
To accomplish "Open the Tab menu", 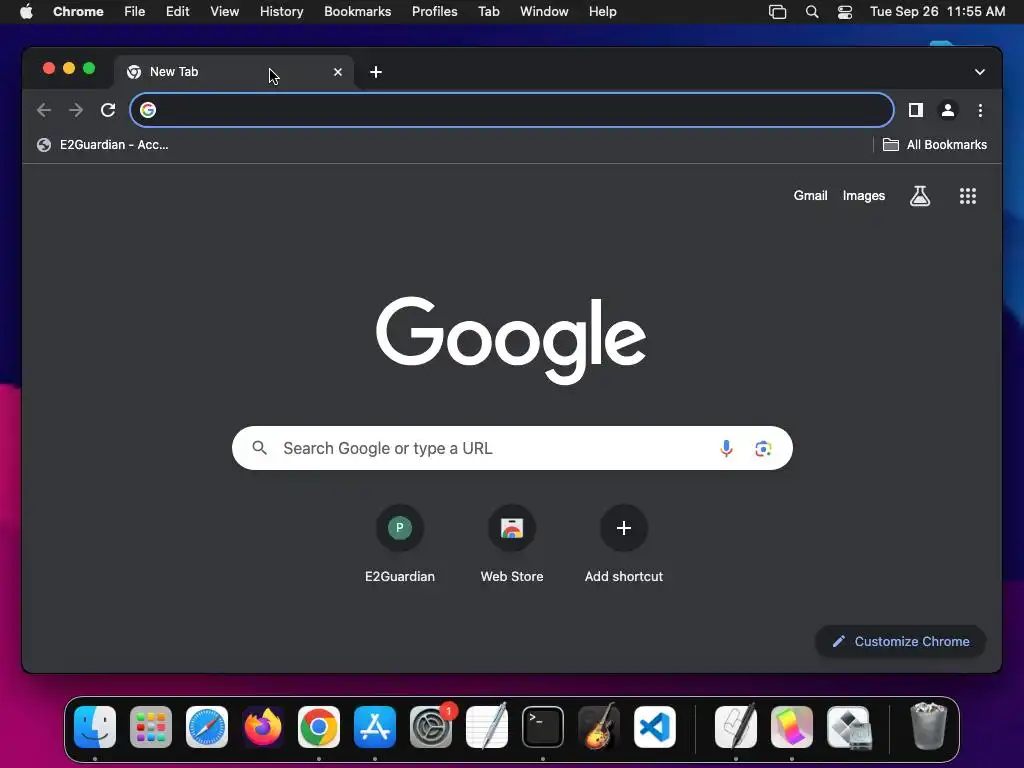I will click(488, 12).
